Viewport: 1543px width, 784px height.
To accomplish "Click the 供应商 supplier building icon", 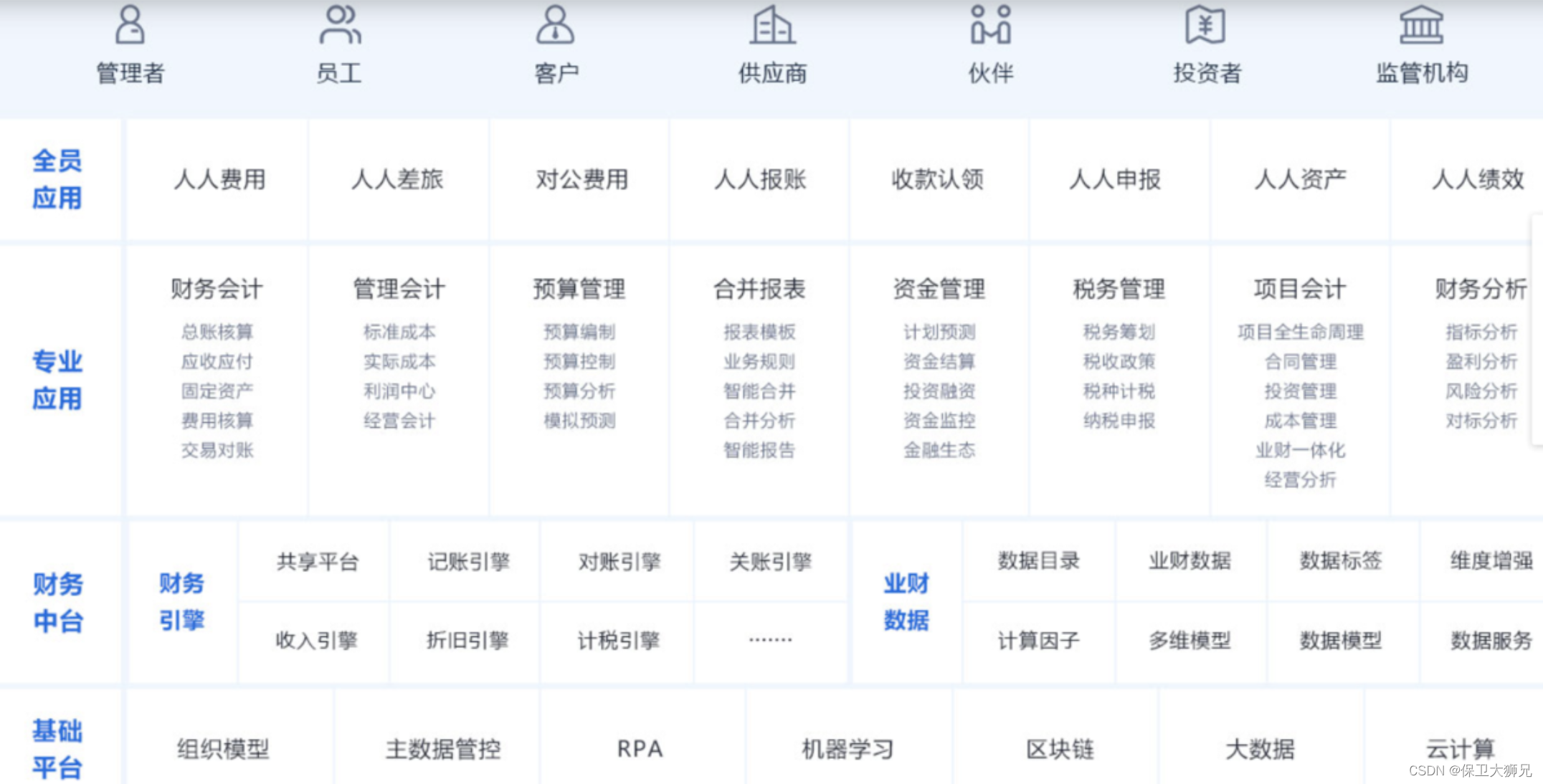I will [x=772, y=25].
